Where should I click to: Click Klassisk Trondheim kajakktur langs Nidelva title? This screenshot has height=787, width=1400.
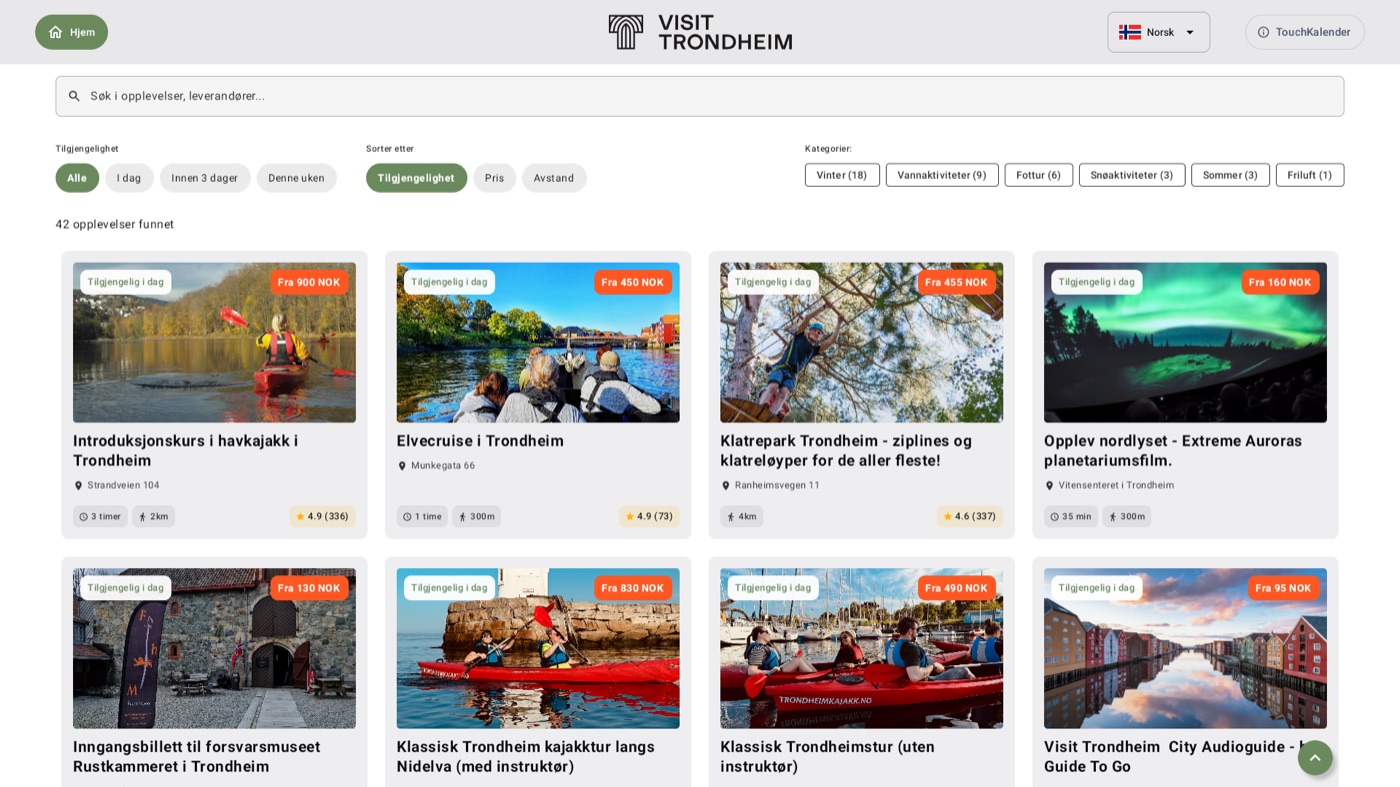[526, 757]
